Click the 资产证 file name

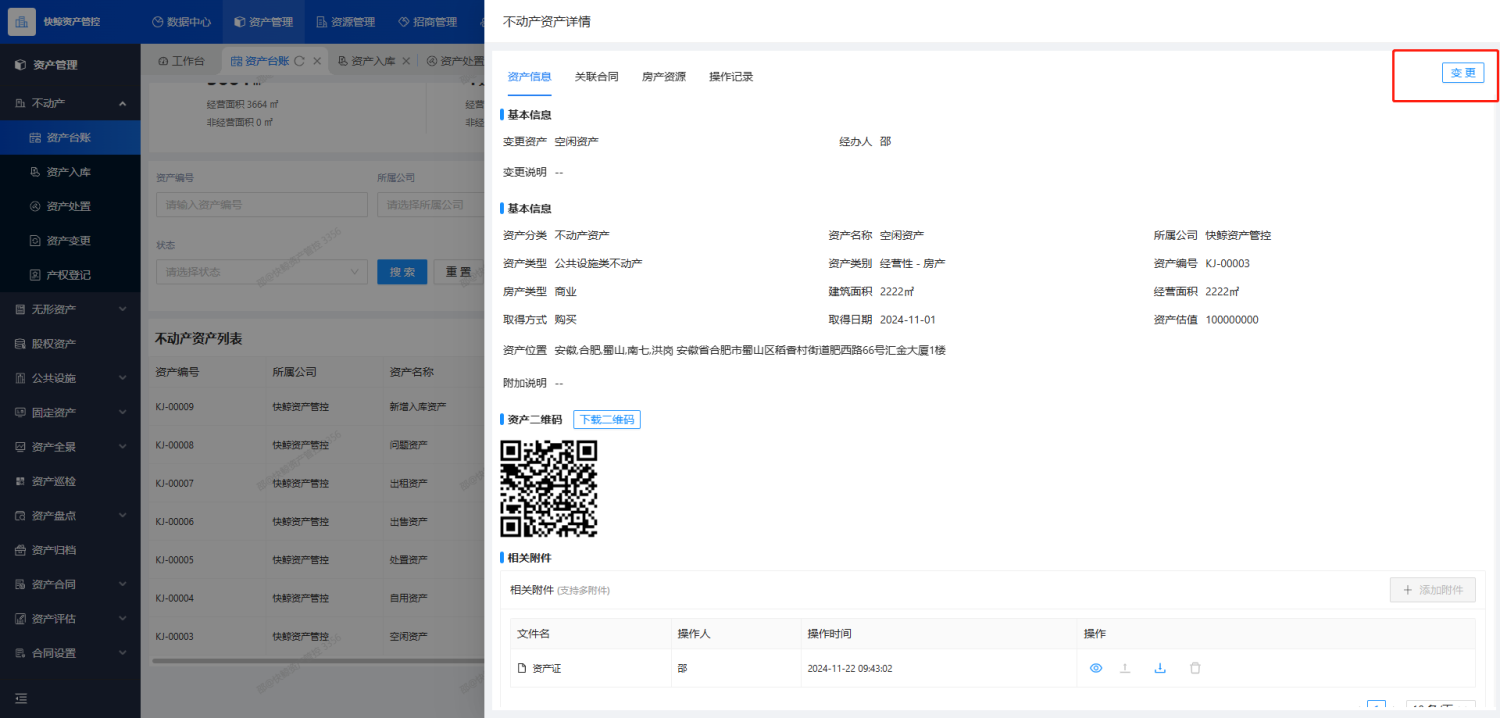[547, 668]
